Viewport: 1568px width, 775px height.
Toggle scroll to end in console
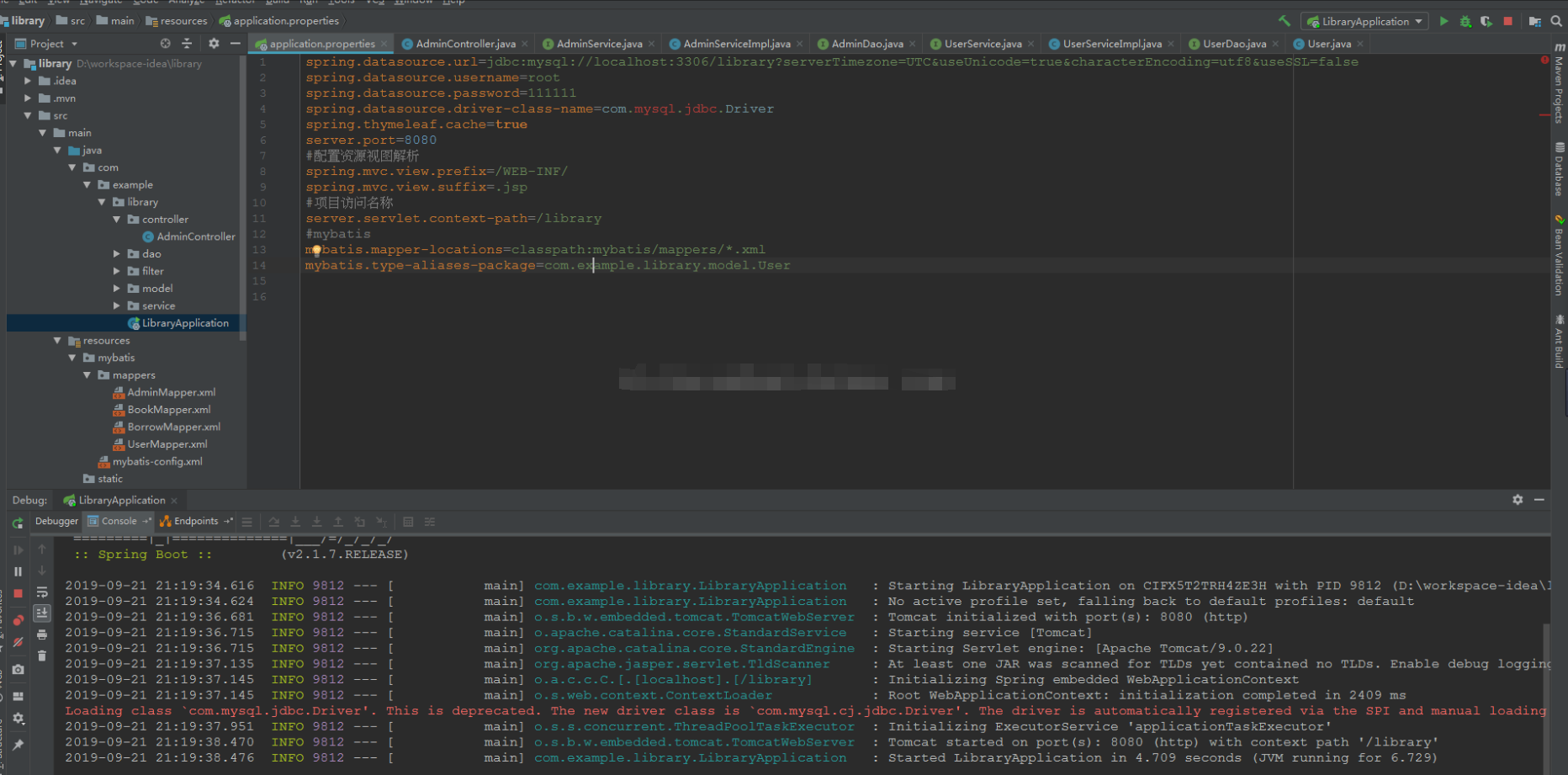[42, 613]
